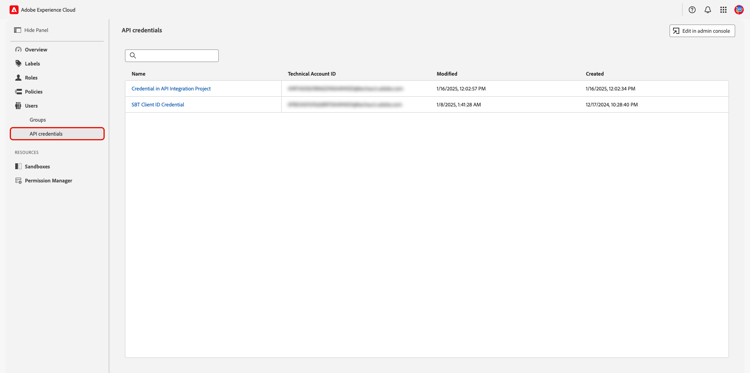Open Permission Manager resource

tap(48, 181)
